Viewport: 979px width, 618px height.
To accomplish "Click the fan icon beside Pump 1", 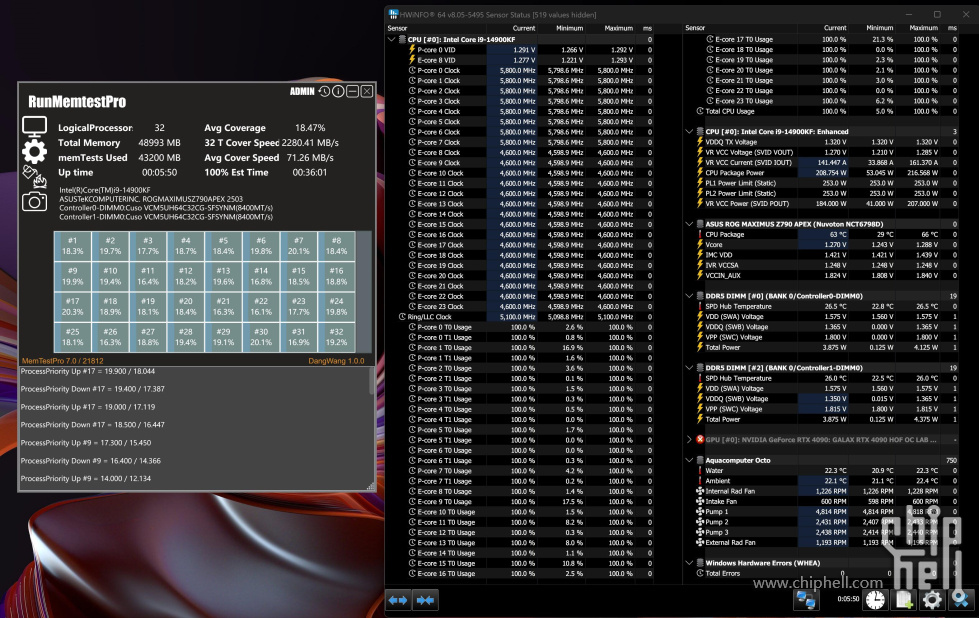I will [700, 511].
